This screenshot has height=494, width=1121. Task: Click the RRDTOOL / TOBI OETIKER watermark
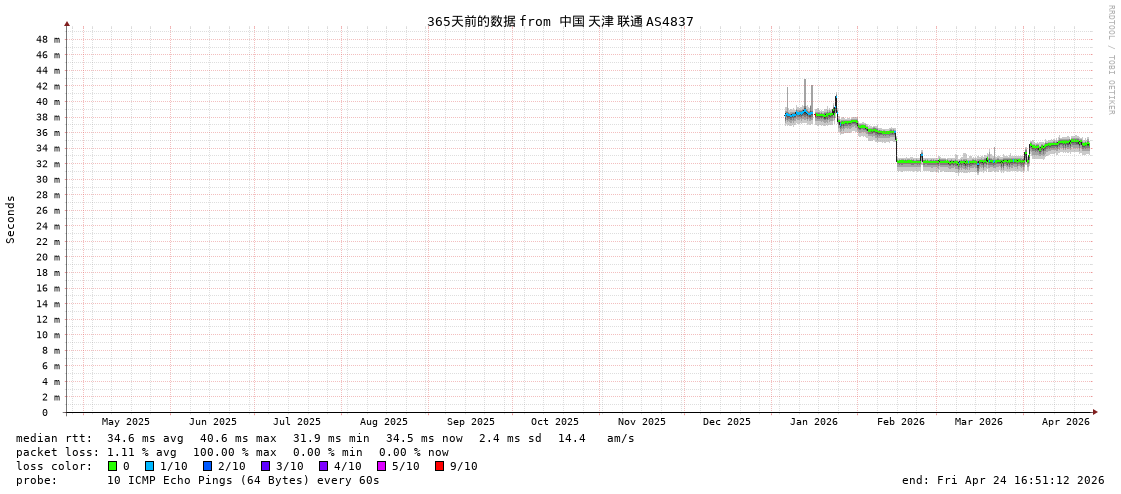click(x=1111, y=60)
